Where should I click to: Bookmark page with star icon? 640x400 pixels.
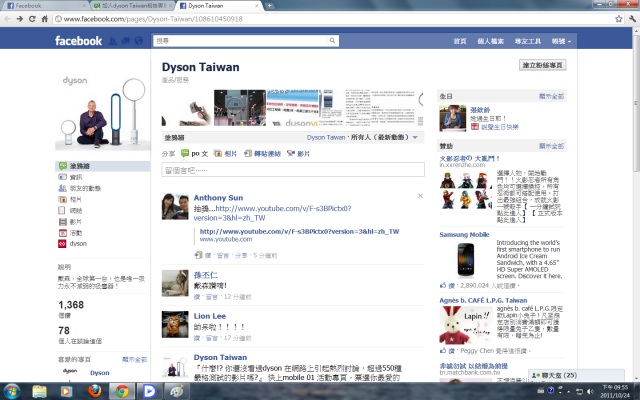619,19
